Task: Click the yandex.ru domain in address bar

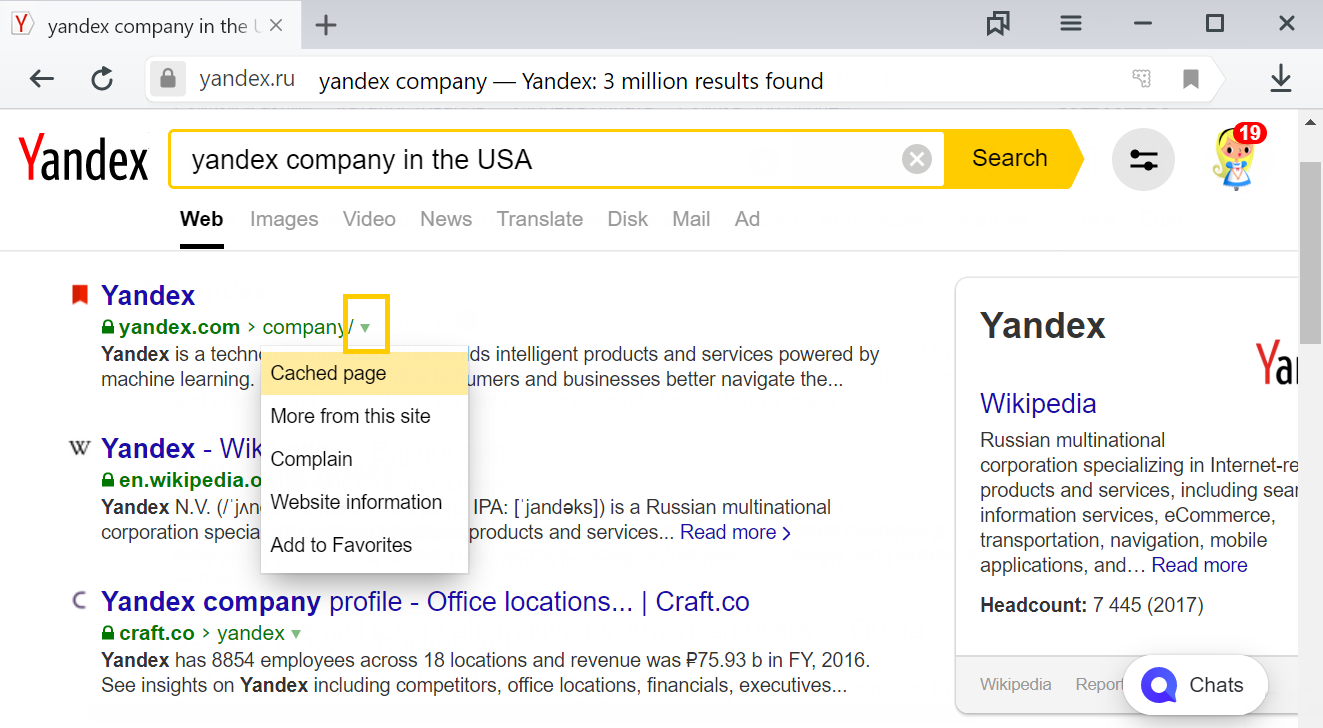Action: pos(247,80)
